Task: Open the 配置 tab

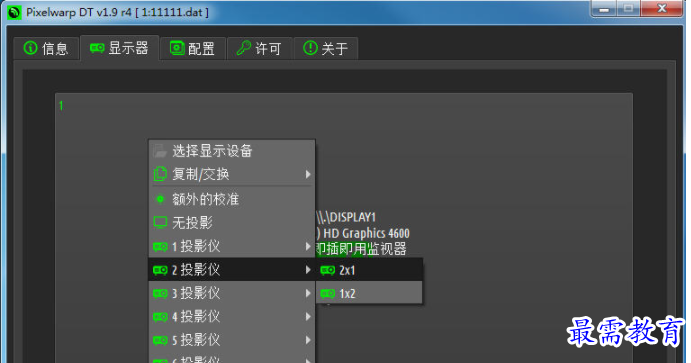Action: tap(193, 48)
